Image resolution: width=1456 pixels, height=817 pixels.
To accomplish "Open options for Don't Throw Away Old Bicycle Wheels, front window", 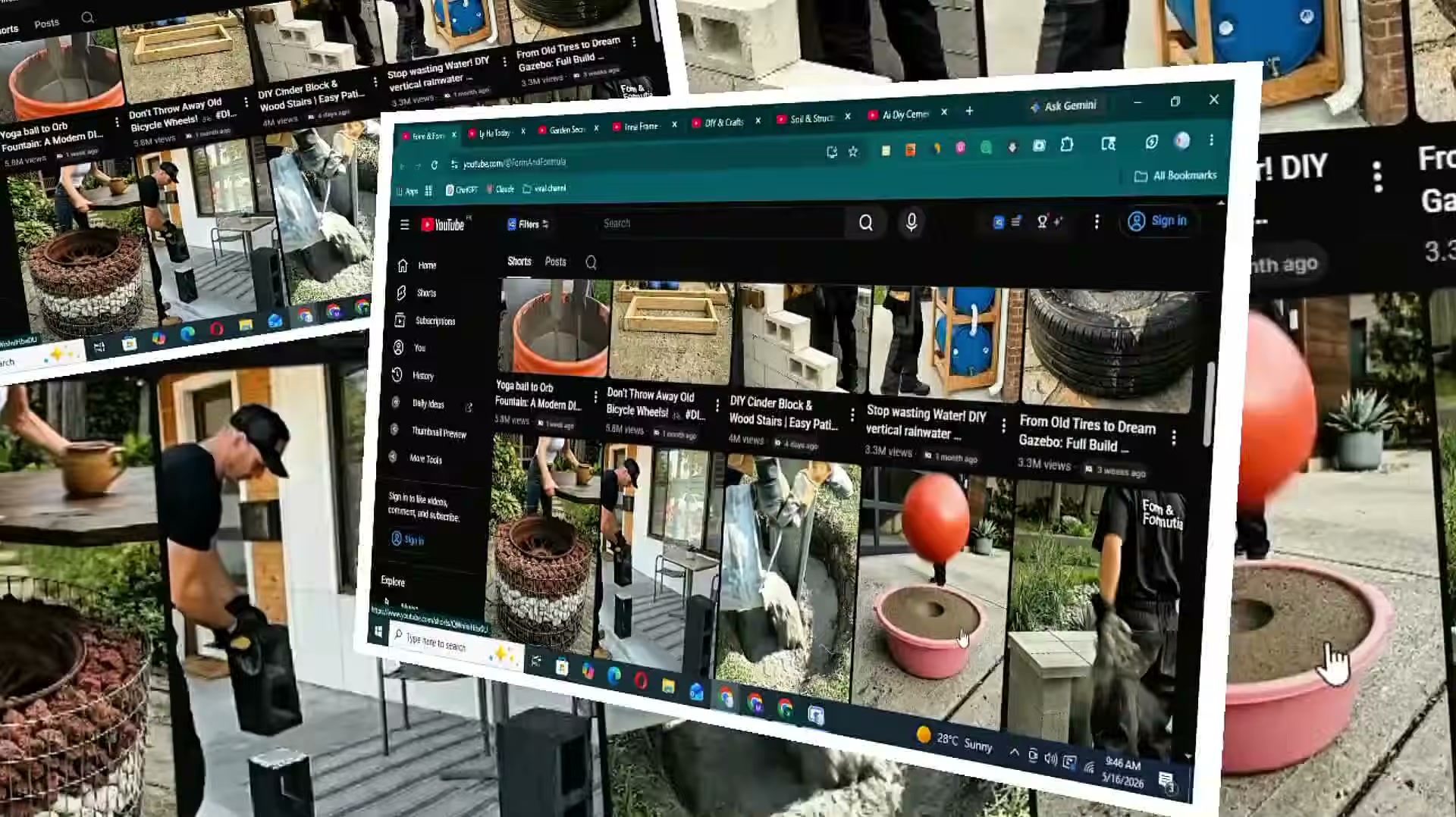I will click(717, 405).
